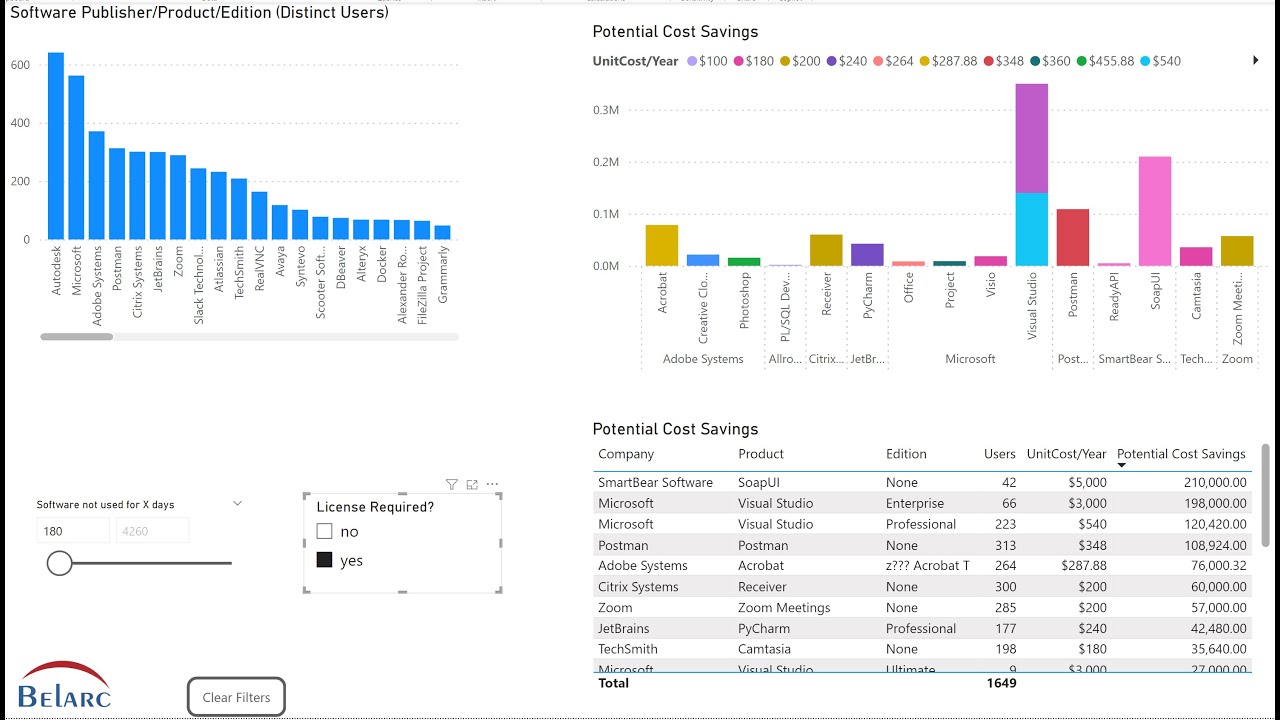This screenshot has width=1280, height=720.
Task: Select the $455.88 legend swatch
Action: pyautogui.click(x=1081, y=61)
